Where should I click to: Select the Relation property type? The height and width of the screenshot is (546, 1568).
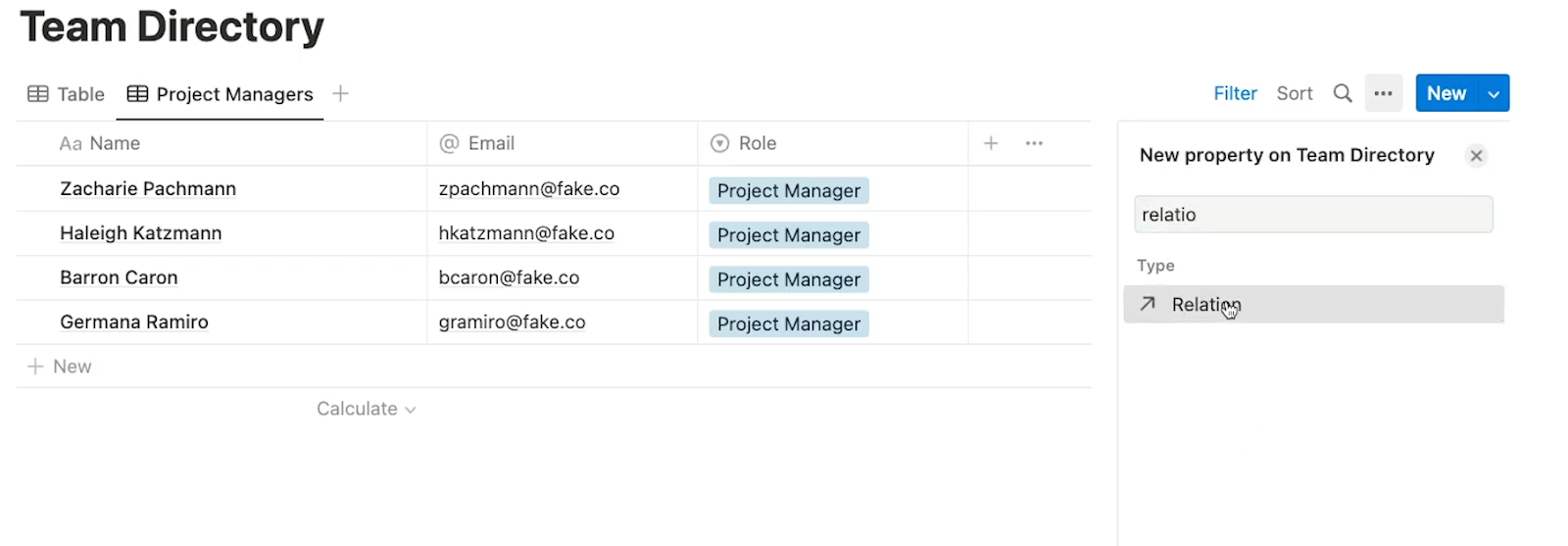click(1313, 304)
